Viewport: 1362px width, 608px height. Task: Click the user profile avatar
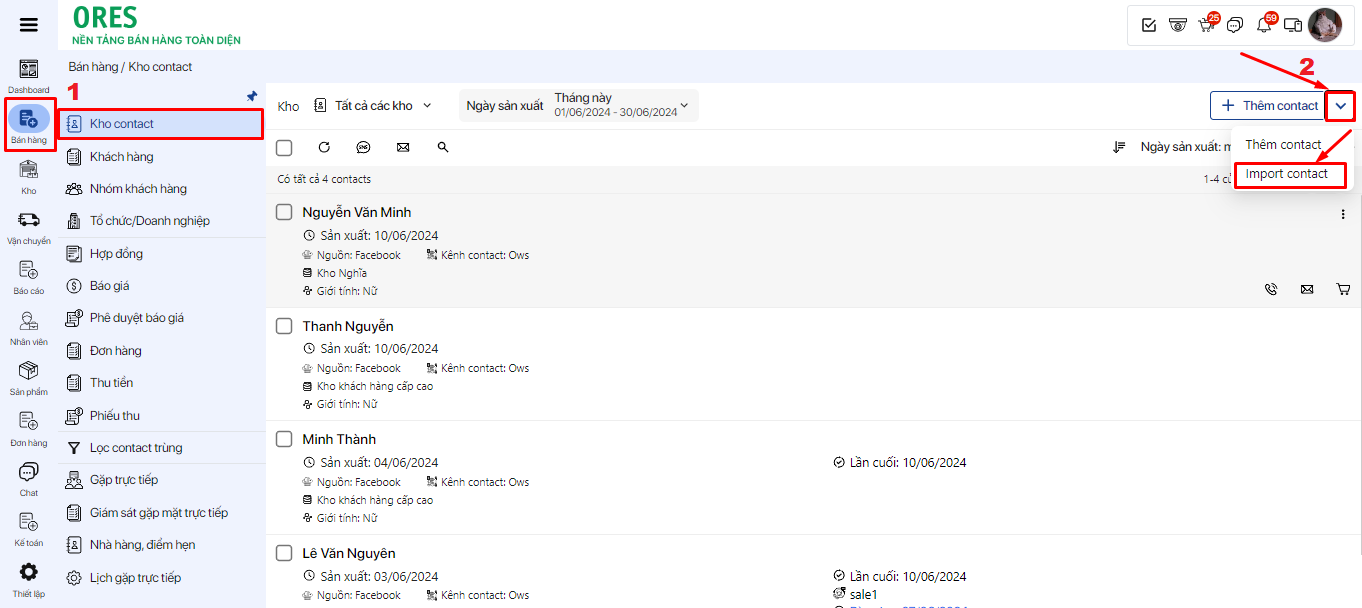click(1325, 25)
